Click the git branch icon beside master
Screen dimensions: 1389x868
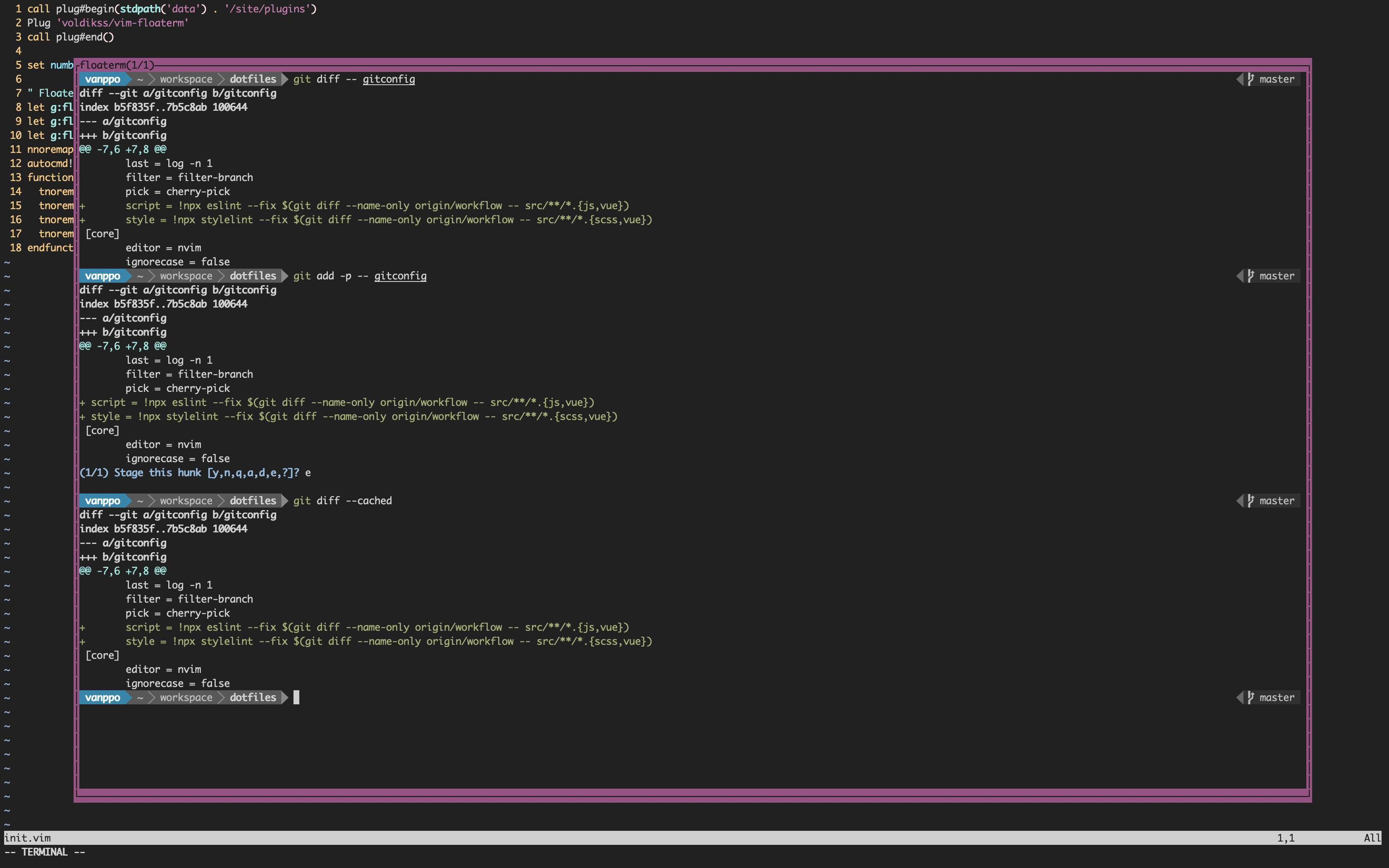1251,79
